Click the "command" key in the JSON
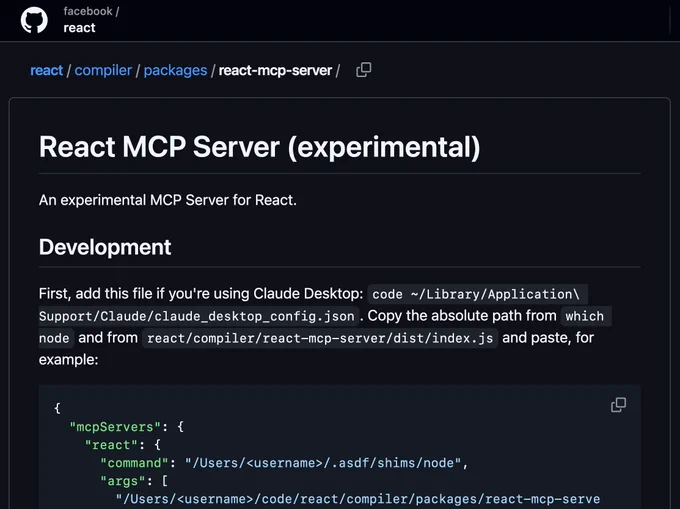The image size is (680, 509). [134, 463]
